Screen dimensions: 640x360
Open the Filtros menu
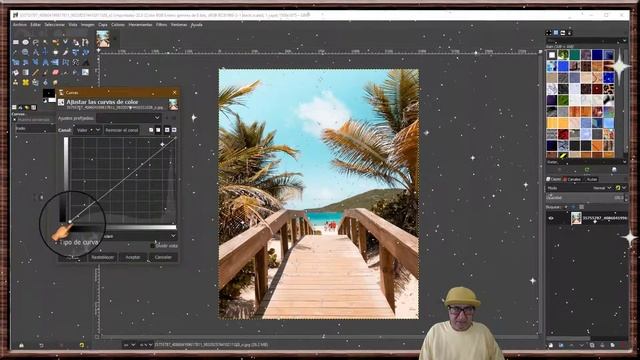pyautogui.click(x=162, y=25)
